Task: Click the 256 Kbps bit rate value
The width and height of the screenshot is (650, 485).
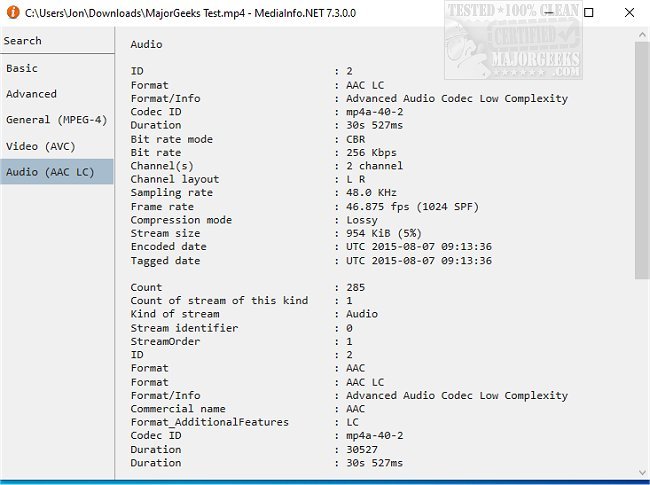Action: [x=372, y=153]
